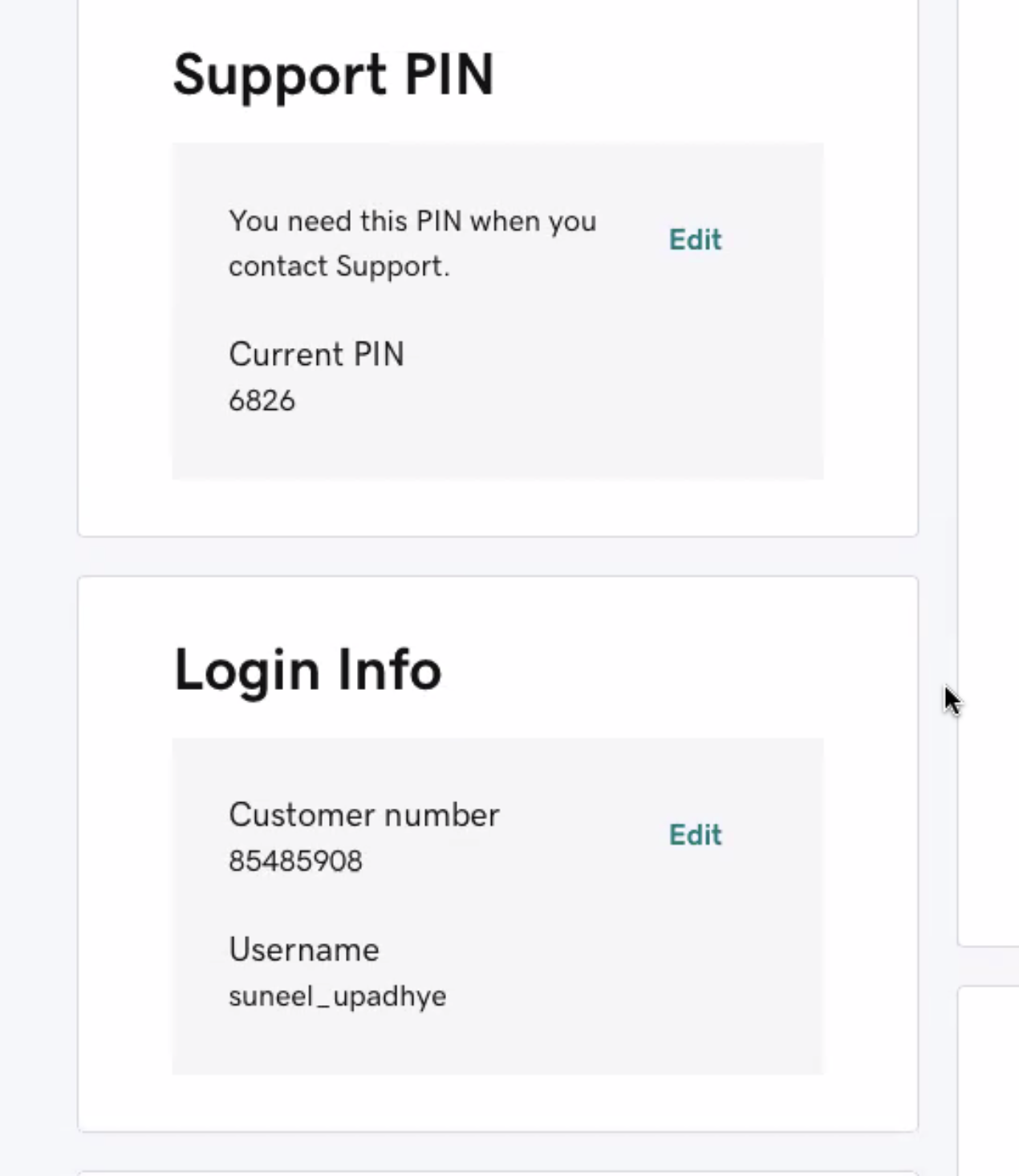Viewport: 1019px width, 1176px height.
Task: Click Edit link in Login Info section
Action: (x=695, y=835)
